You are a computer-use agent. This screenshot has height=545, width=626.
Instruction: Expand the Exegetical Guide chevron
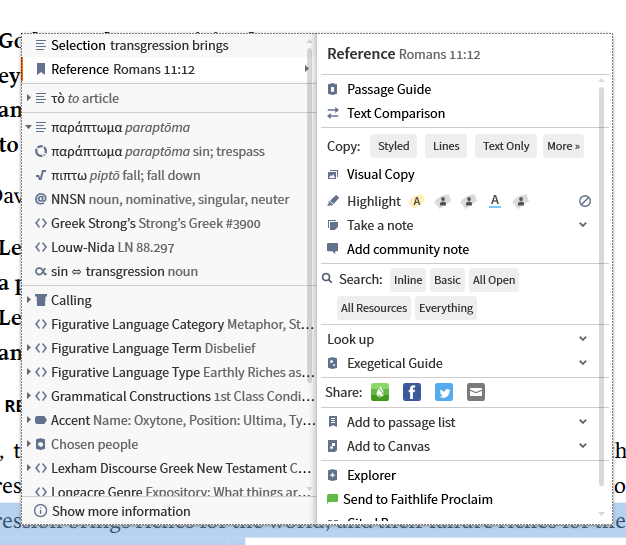pos(583,363)
